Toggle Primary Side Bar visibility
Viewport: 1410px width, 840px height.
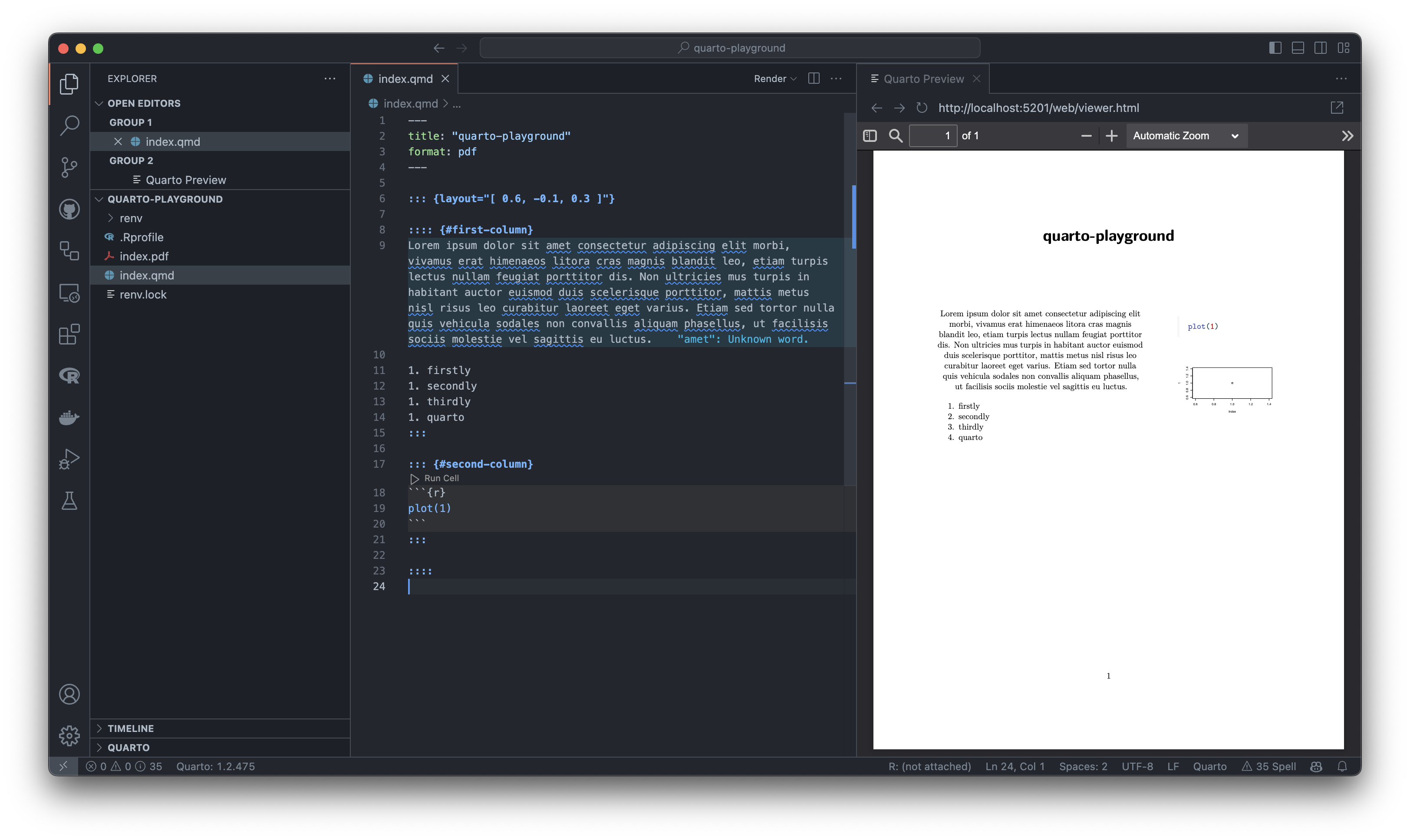coord(1275,48)
